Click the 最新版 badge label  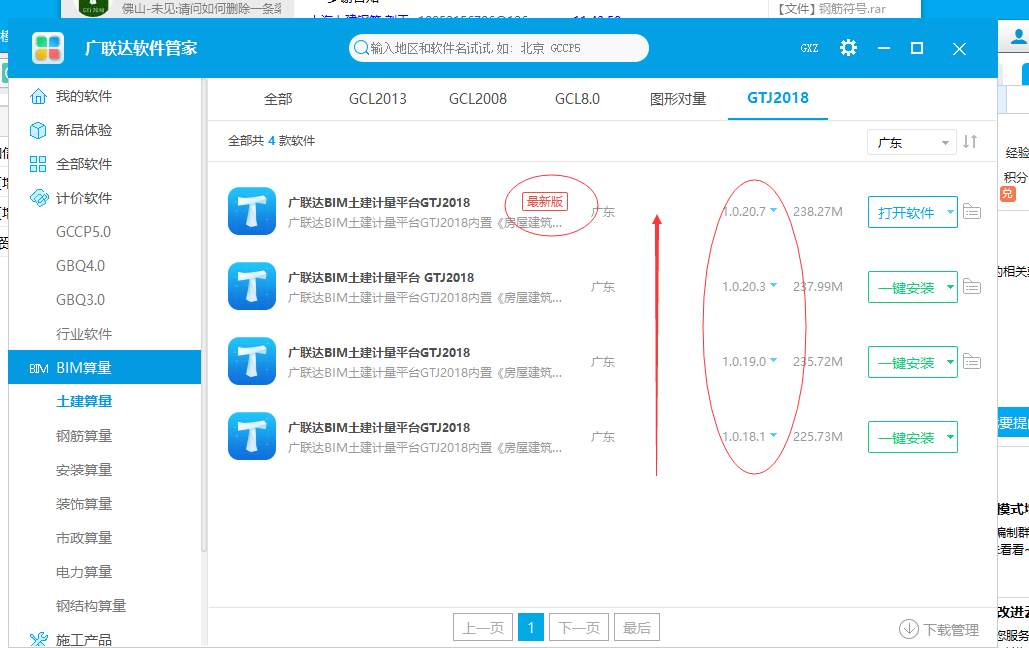(545, 202)
